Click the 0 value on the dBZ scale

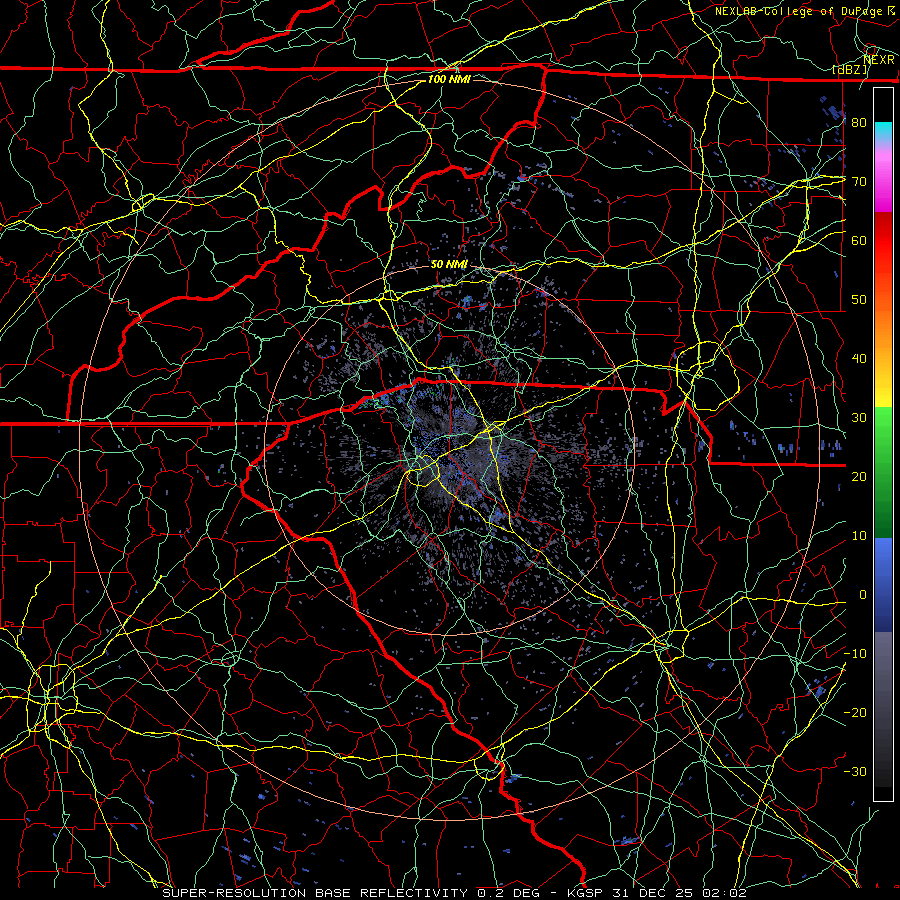862,595
